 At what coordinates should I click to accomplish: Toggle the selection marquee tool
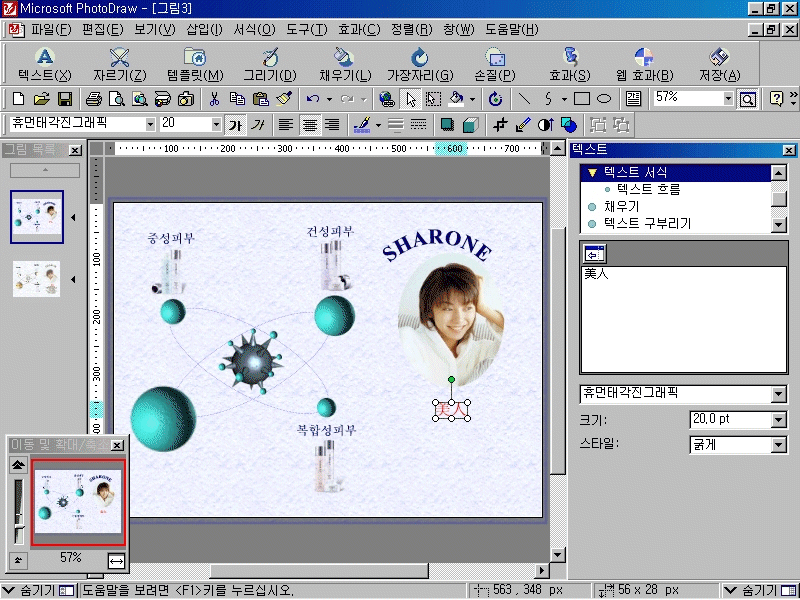(434, 98)
